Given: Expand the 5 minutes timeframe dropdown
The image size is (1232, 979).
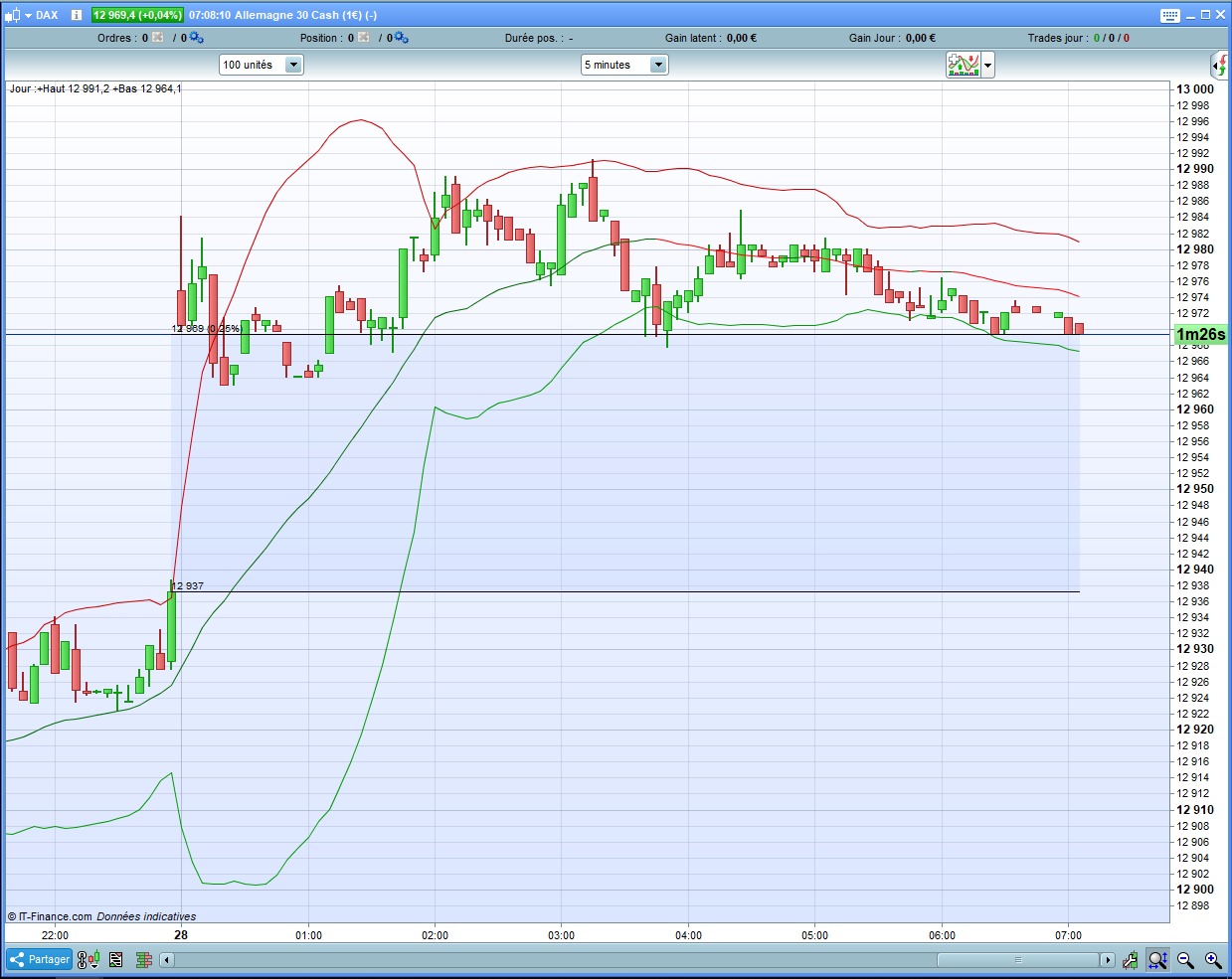Looking at the screenshot, I should (x=657, y=65).
